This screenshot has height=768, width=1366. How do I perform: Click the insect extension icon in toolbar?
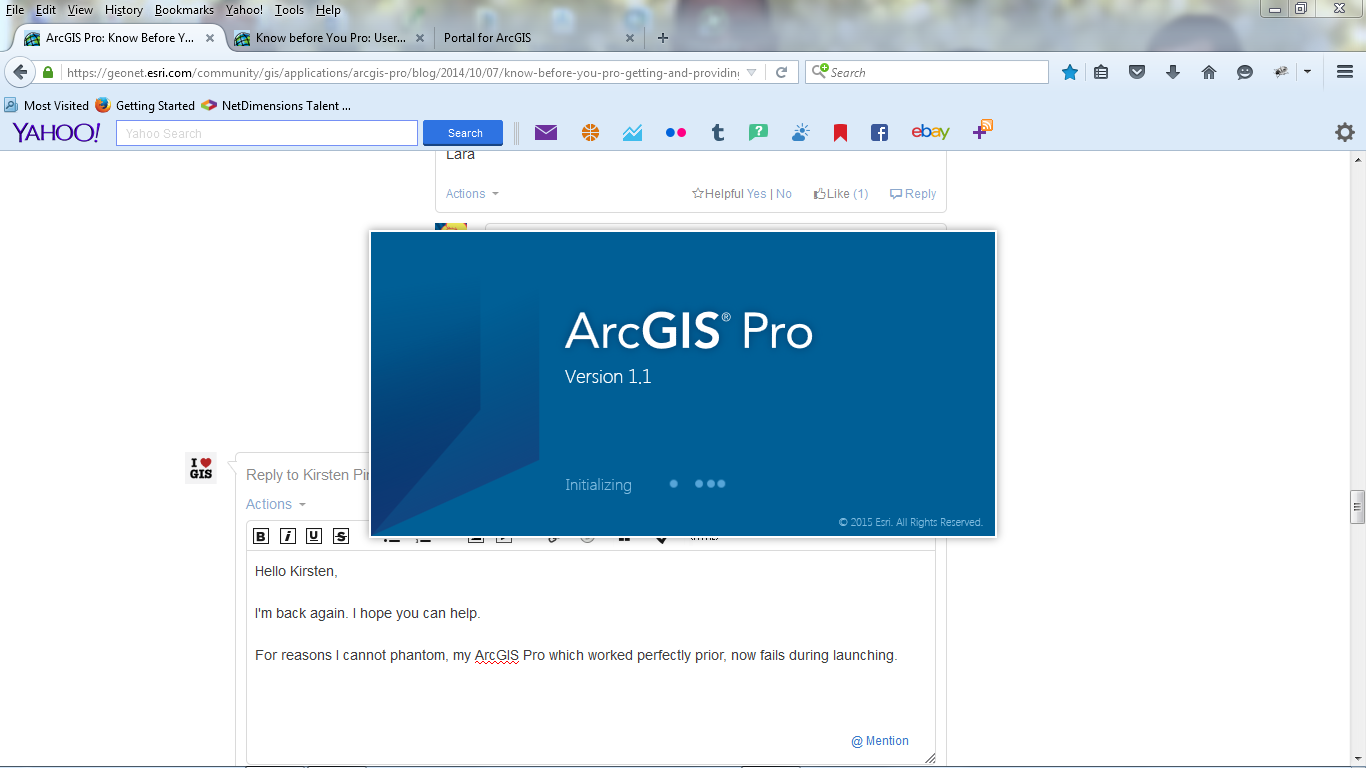(1281, 72)
